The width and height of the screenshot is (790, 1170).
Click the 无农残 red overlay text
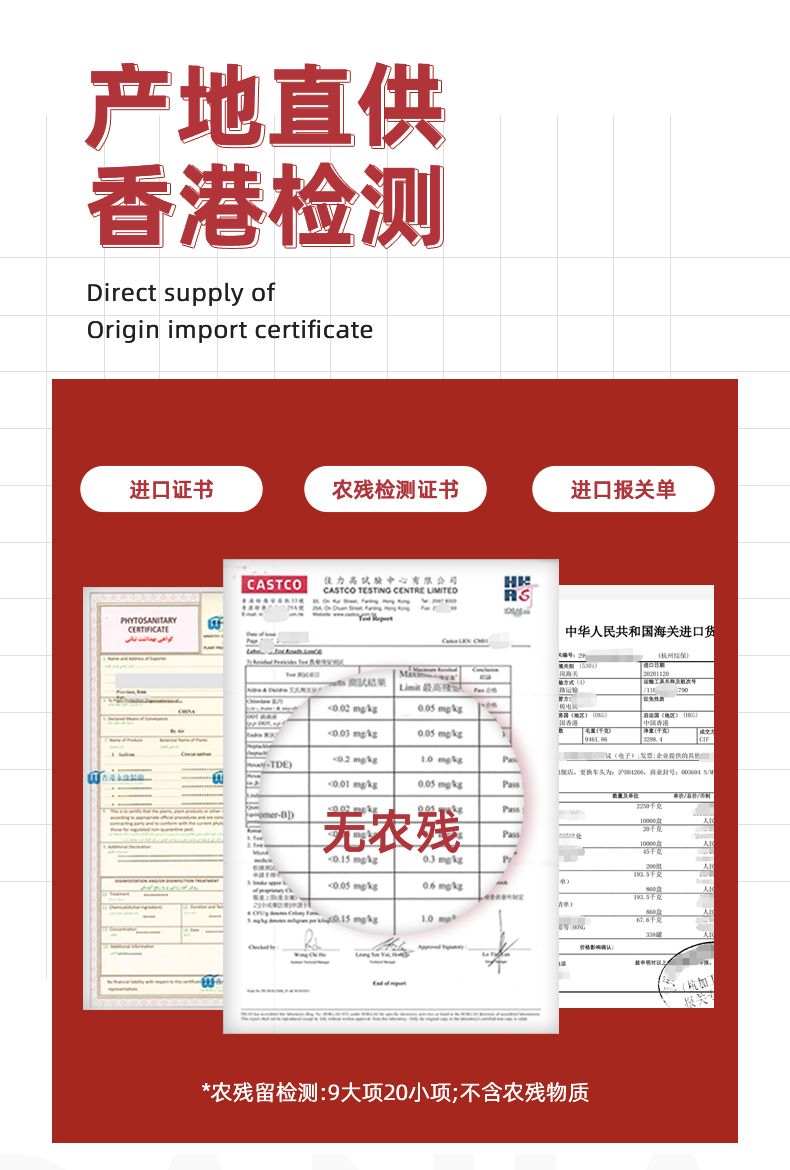[392, 832]
